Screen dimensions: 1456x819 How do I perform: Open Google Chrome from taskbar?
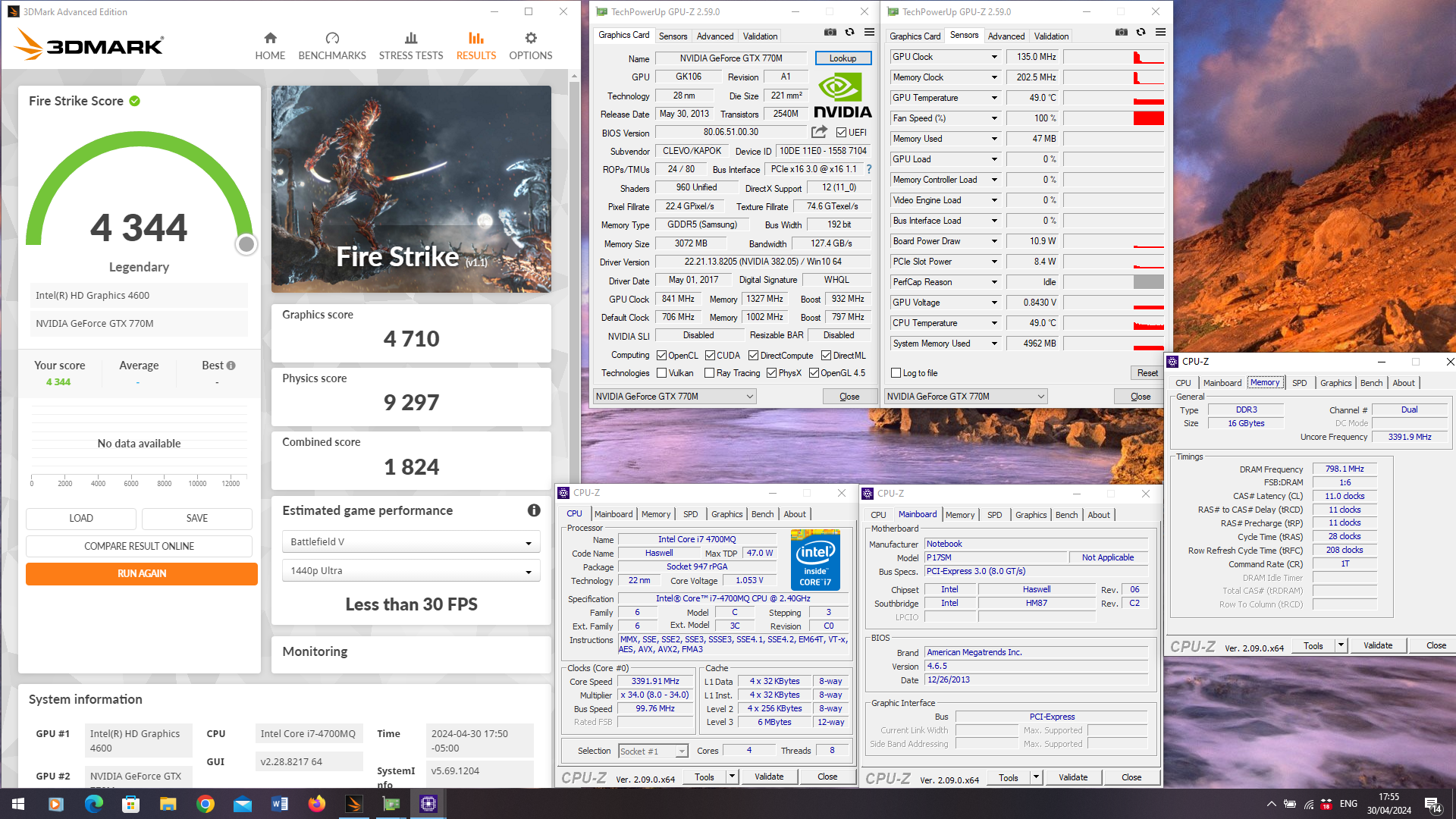[206, 804]
